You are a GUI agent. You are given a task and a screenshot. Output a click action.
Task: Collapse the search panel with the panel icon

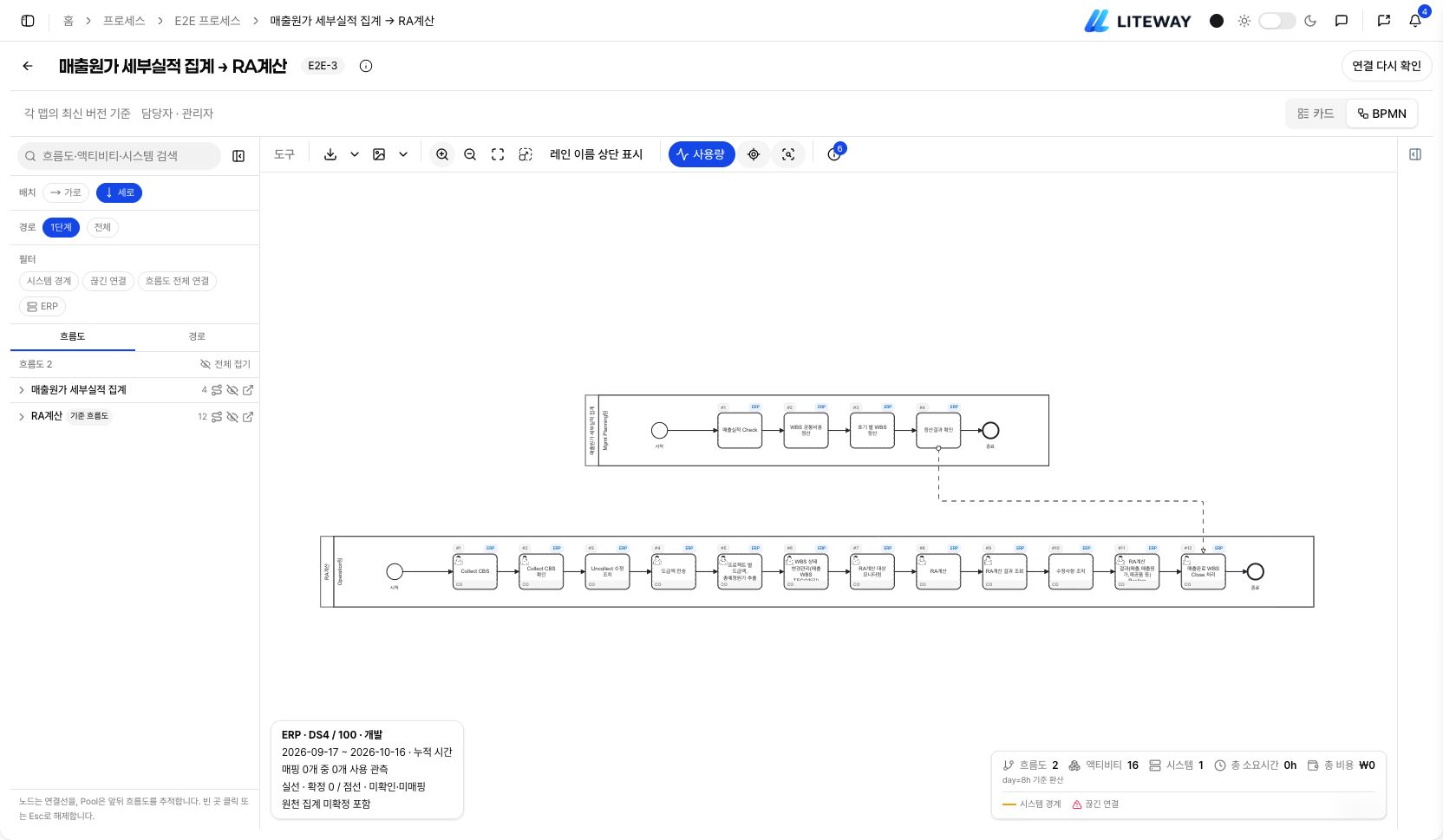238,156
